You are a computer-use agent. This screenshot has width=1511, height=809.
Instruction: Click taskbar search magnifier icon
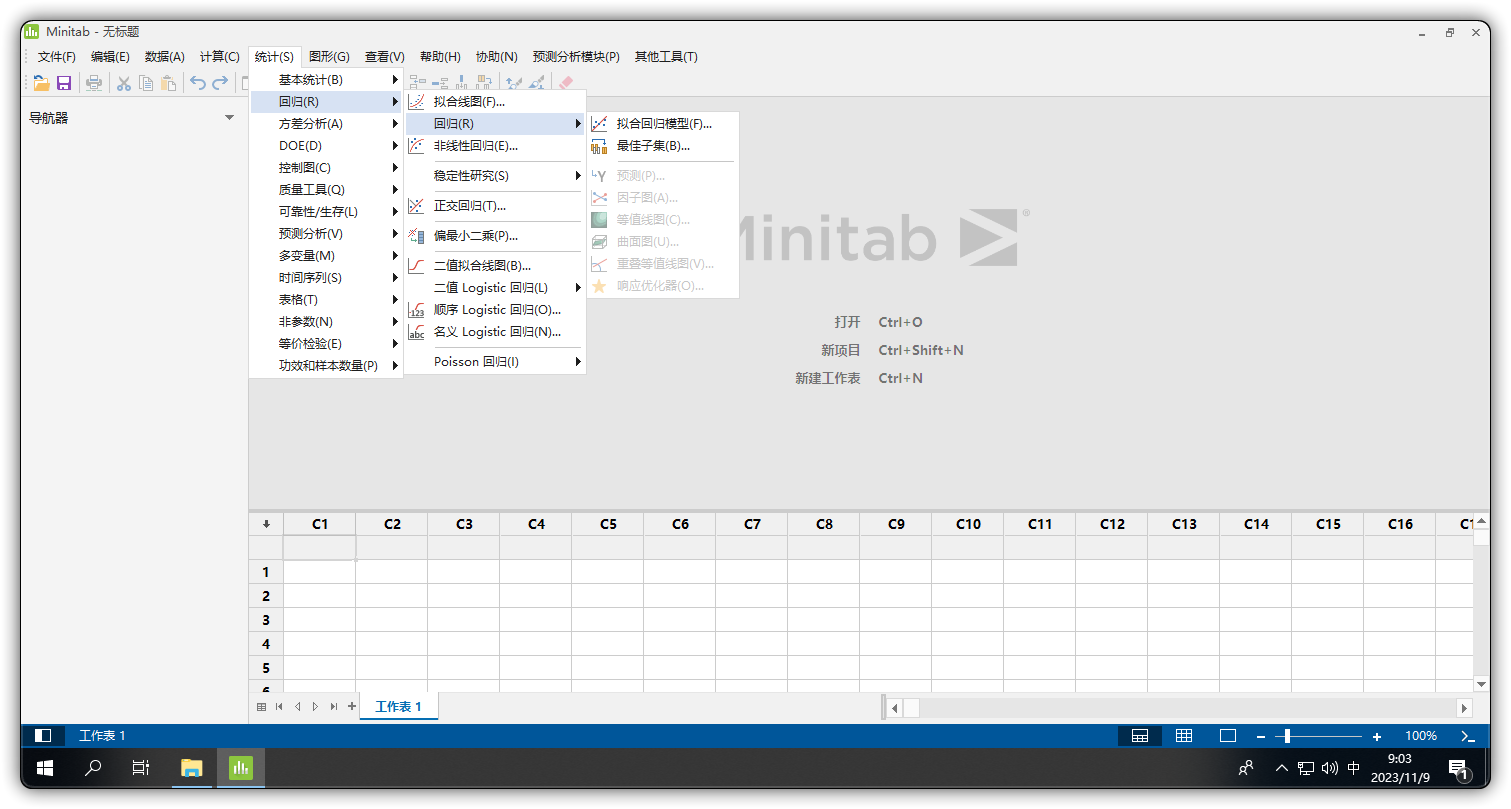tap(93, 768)
